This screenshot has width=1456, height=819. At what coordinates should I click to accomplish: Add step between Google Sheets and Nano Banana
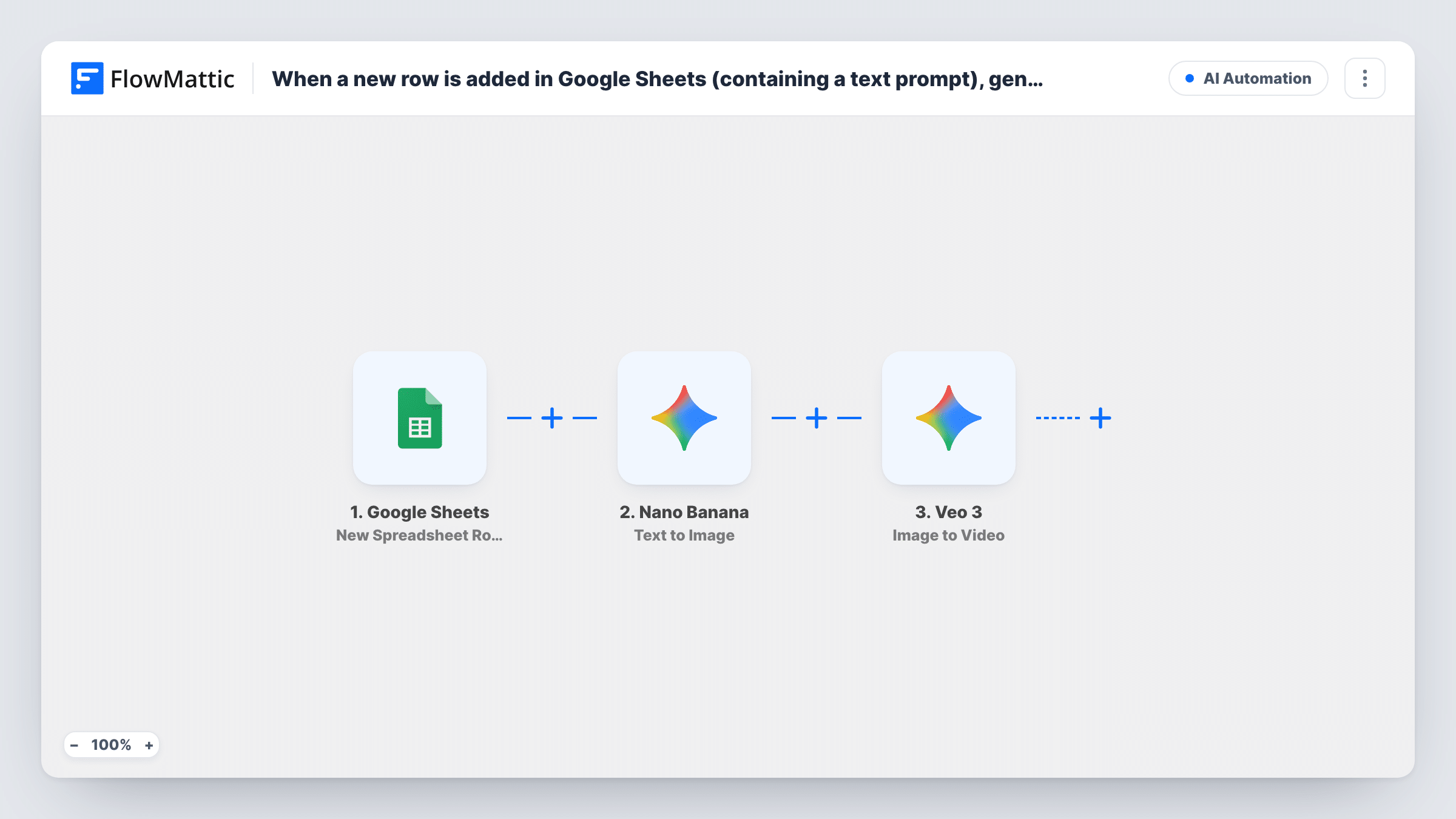point(552,418)
